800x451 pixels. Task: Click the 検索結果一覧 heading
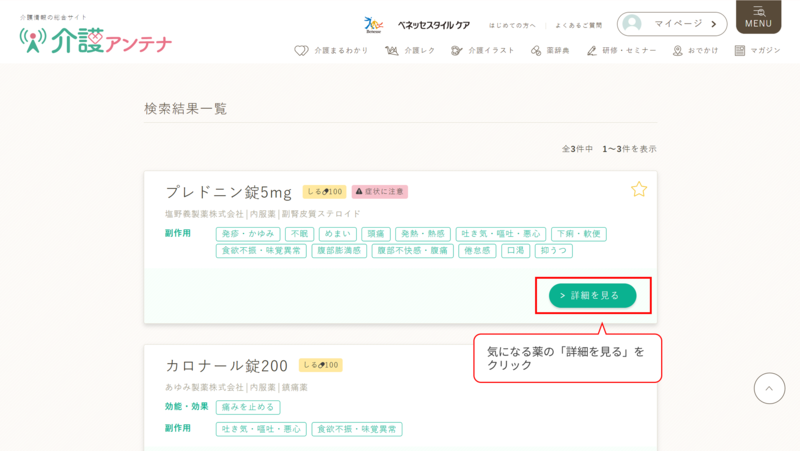[186, 109]
